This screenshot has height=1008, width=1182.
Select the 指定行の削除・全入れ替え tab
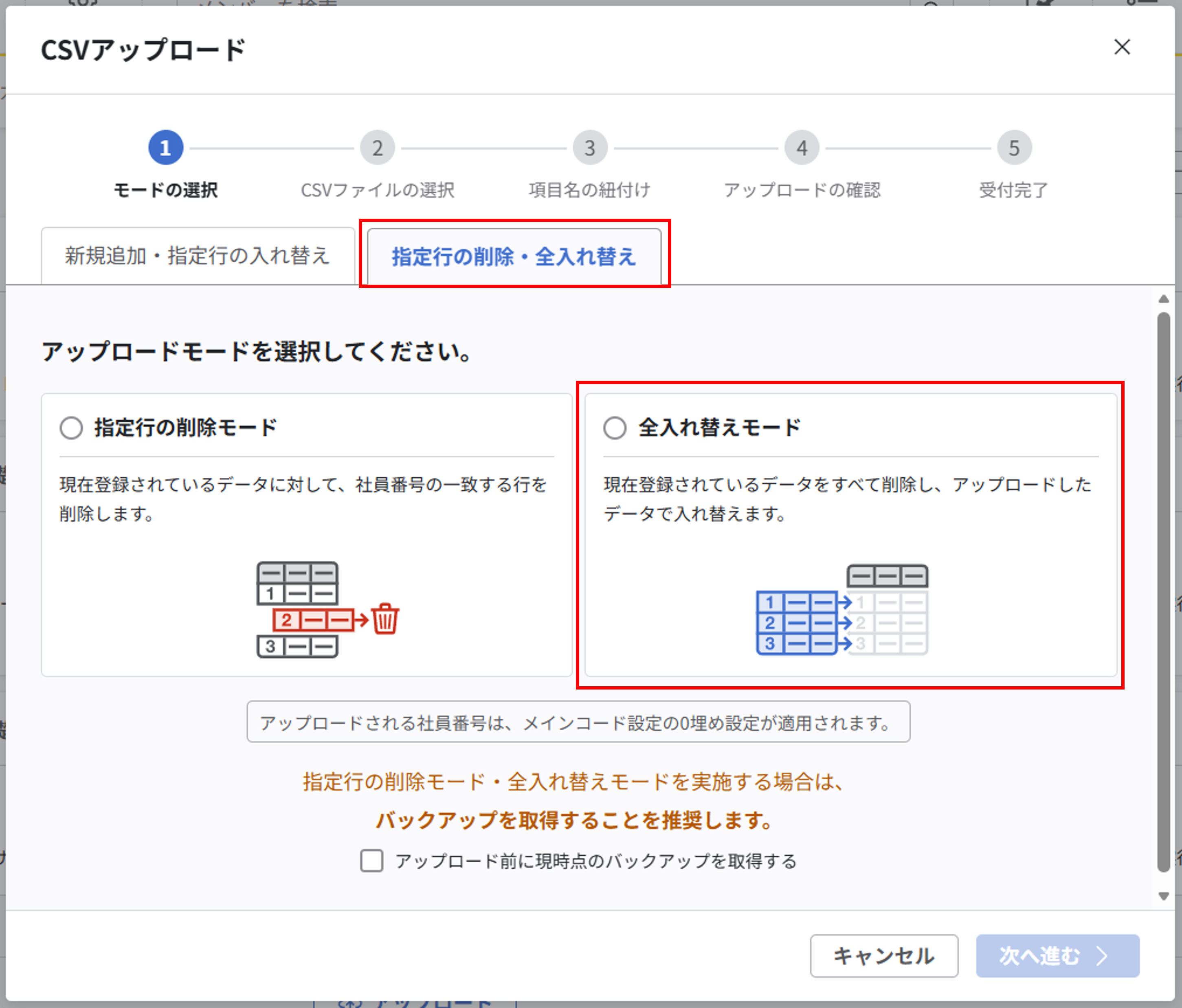(x=514, y=256)
